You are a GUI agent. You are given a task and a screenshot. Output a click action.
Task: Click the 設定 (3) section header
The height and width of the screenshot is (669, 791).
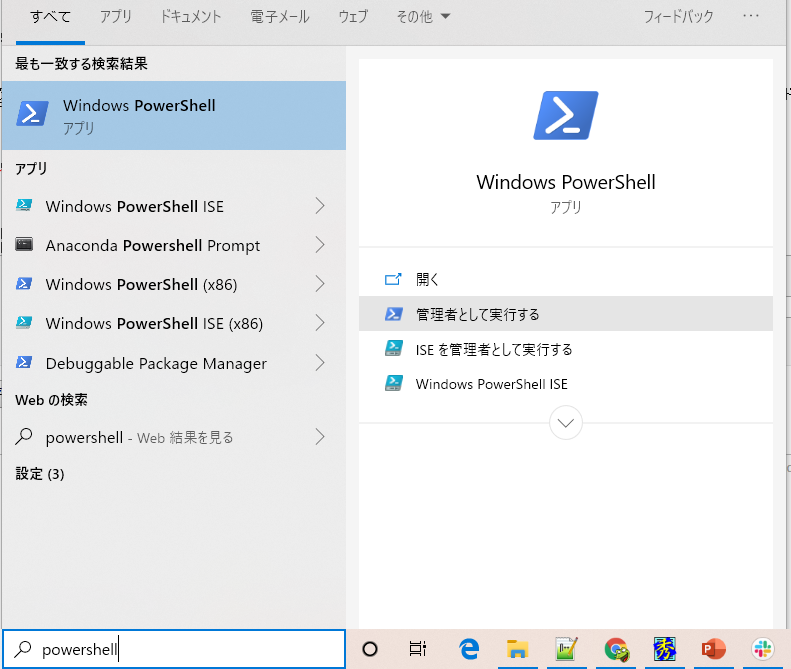coord(40,474)
